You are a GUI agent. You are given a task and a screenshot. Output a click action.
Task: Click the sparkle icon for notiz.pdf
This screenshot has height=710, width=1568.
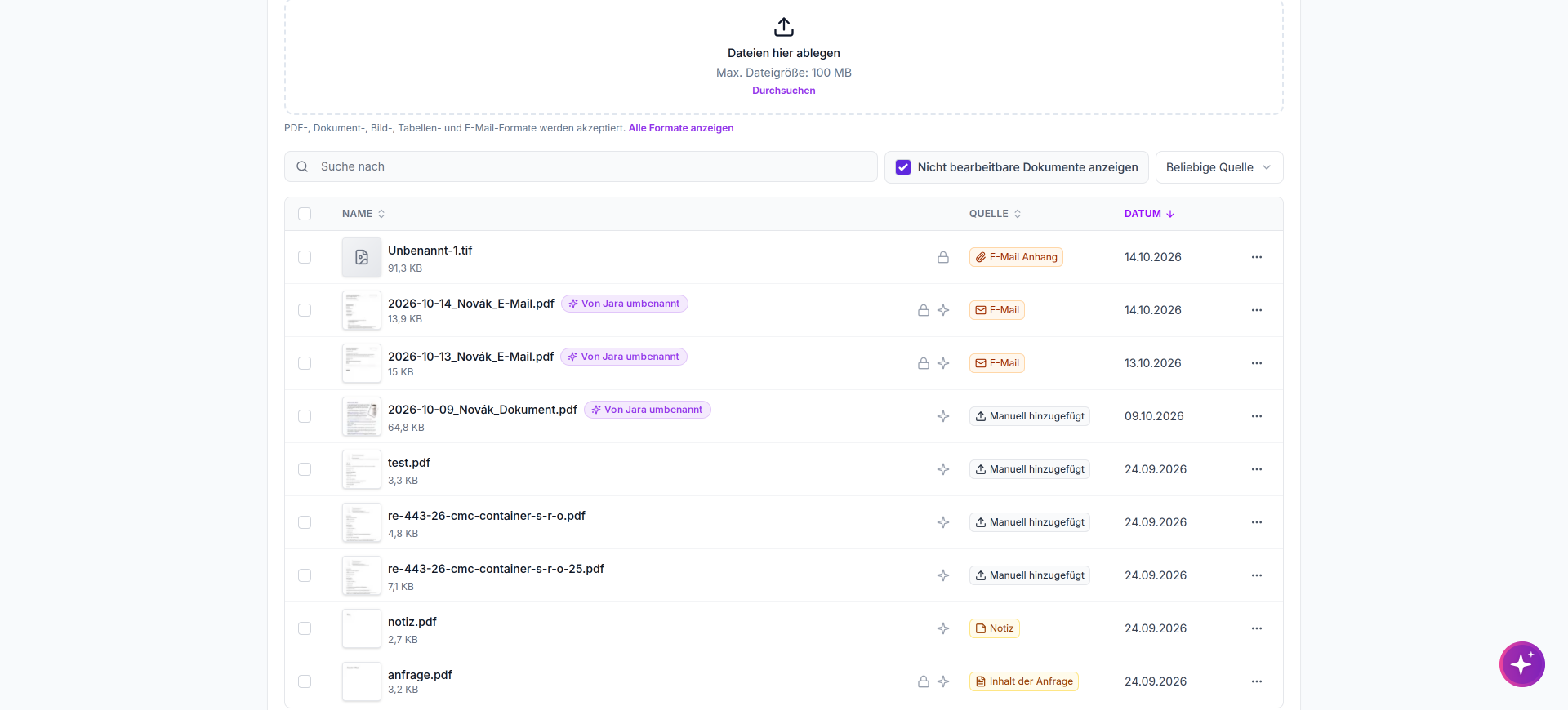point(943,628)
